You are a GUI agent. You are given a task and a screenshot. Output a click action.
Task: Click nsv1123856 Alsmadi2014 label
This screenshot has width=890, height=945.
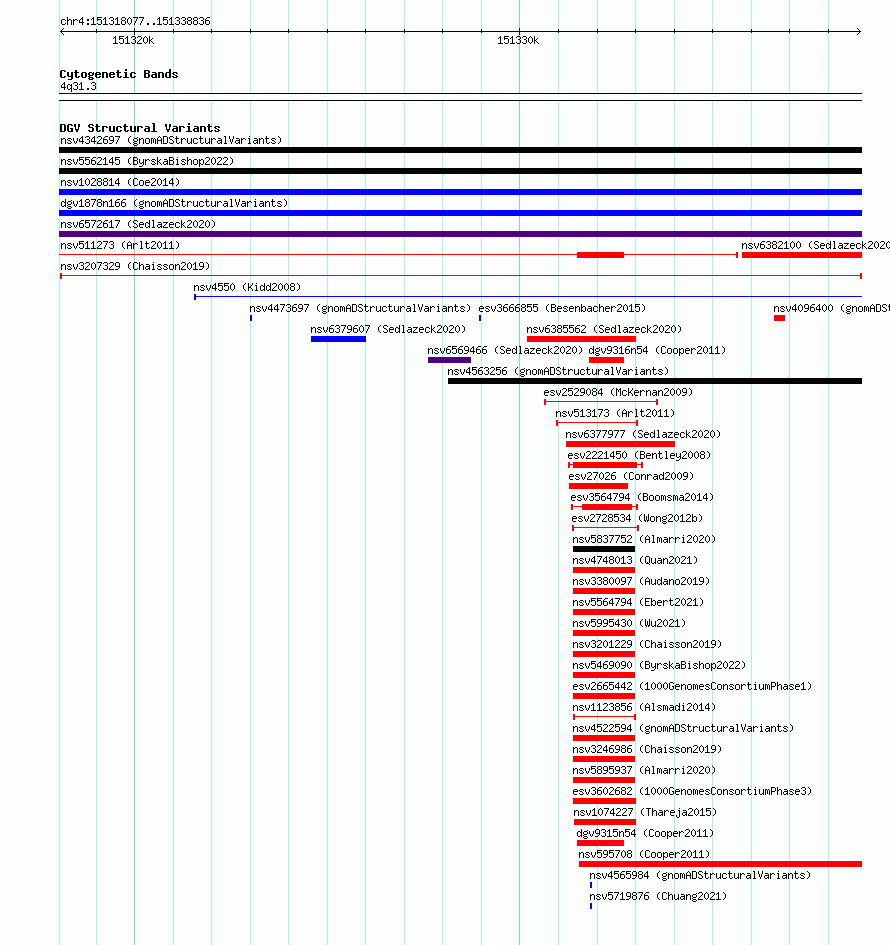pyautogui.click(x=644, y=708)
